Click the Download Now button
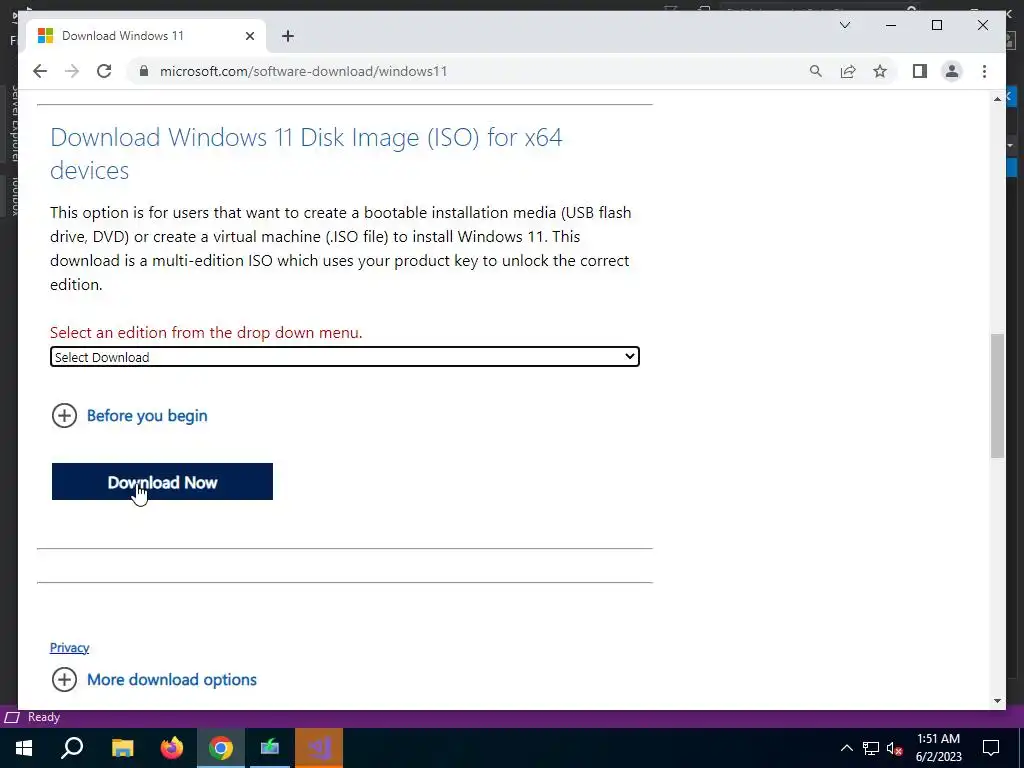 pyautogui.click(x=162, y=482)
